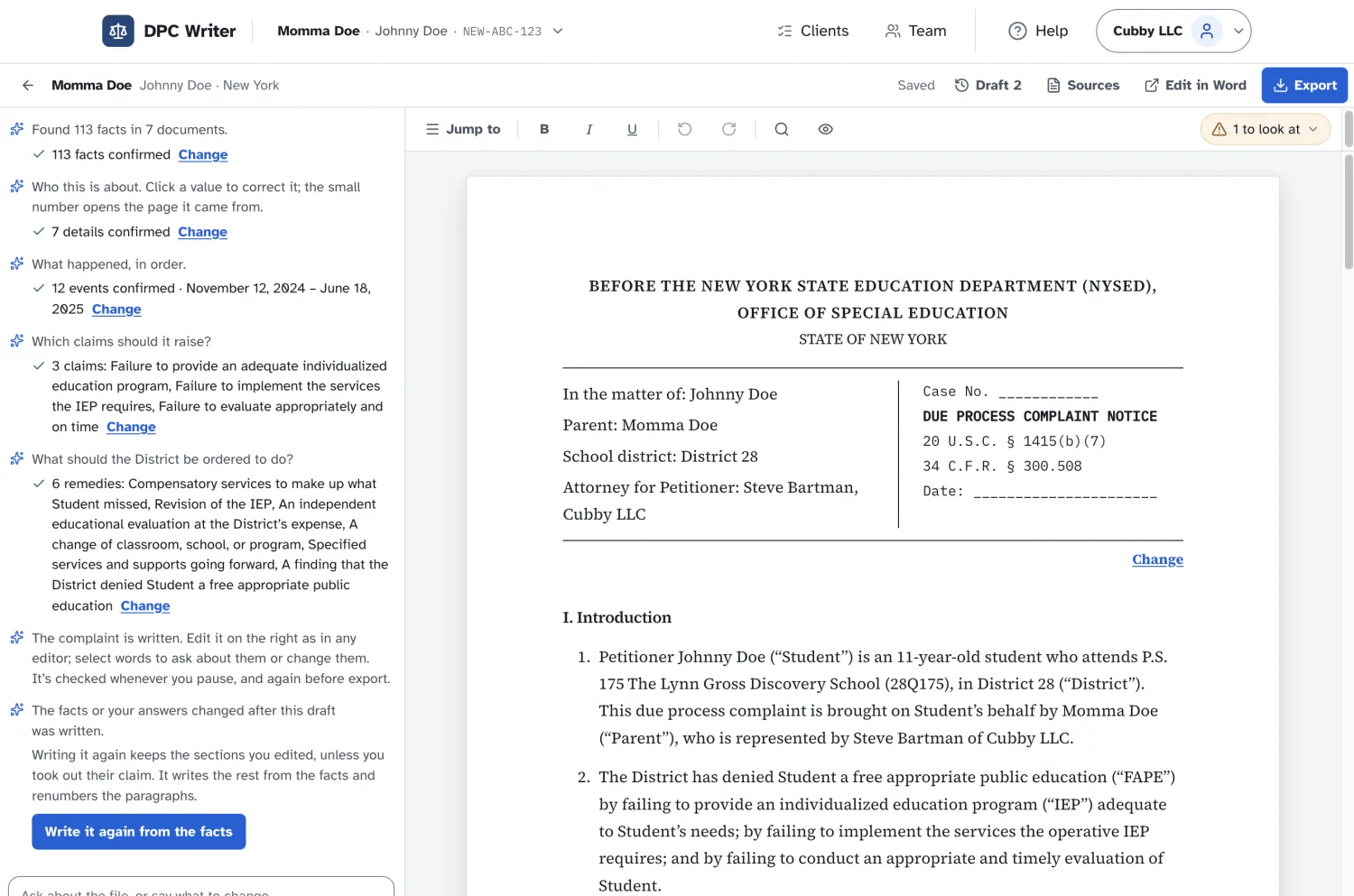The height and width of the screenshot is (896, 1354).
Task: Change the 6 selected remedies
Action: (145, 606)
